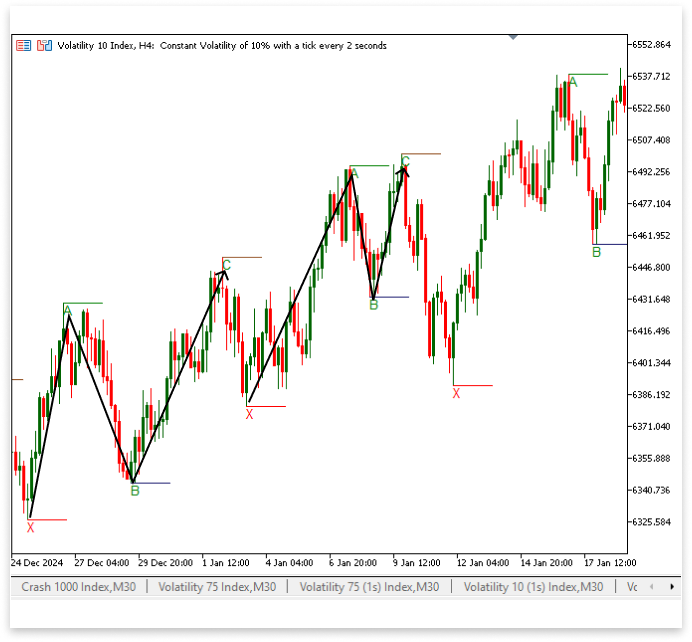The image size is (692, 642).
Task: Click the 17 Jan 12:00 time label
Action: tap(610, 563)
